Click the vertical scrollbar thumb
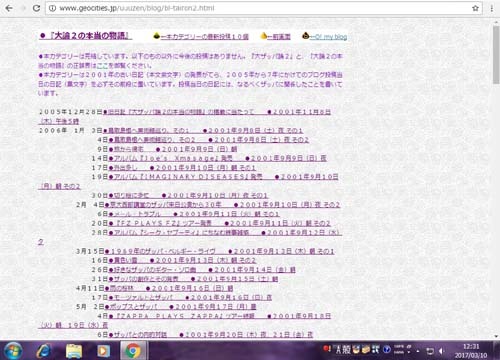Screen dimensions: 500x360 (x=496, y=55)
